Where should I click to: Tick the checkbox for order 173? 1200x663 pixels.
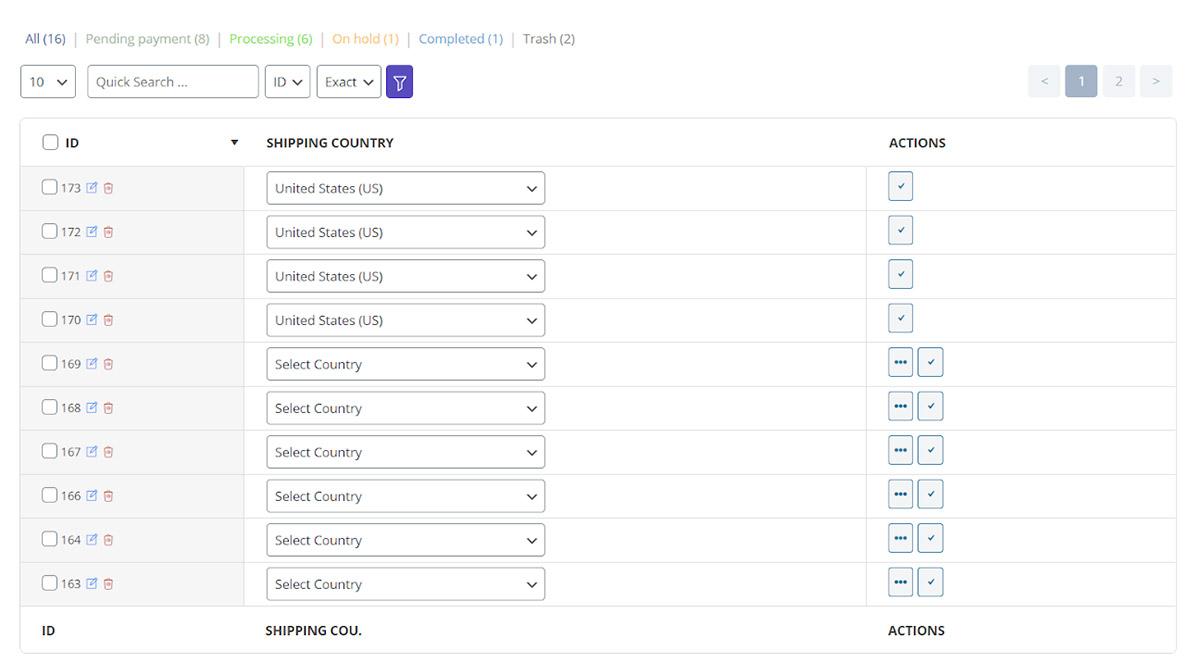point(49,187)
